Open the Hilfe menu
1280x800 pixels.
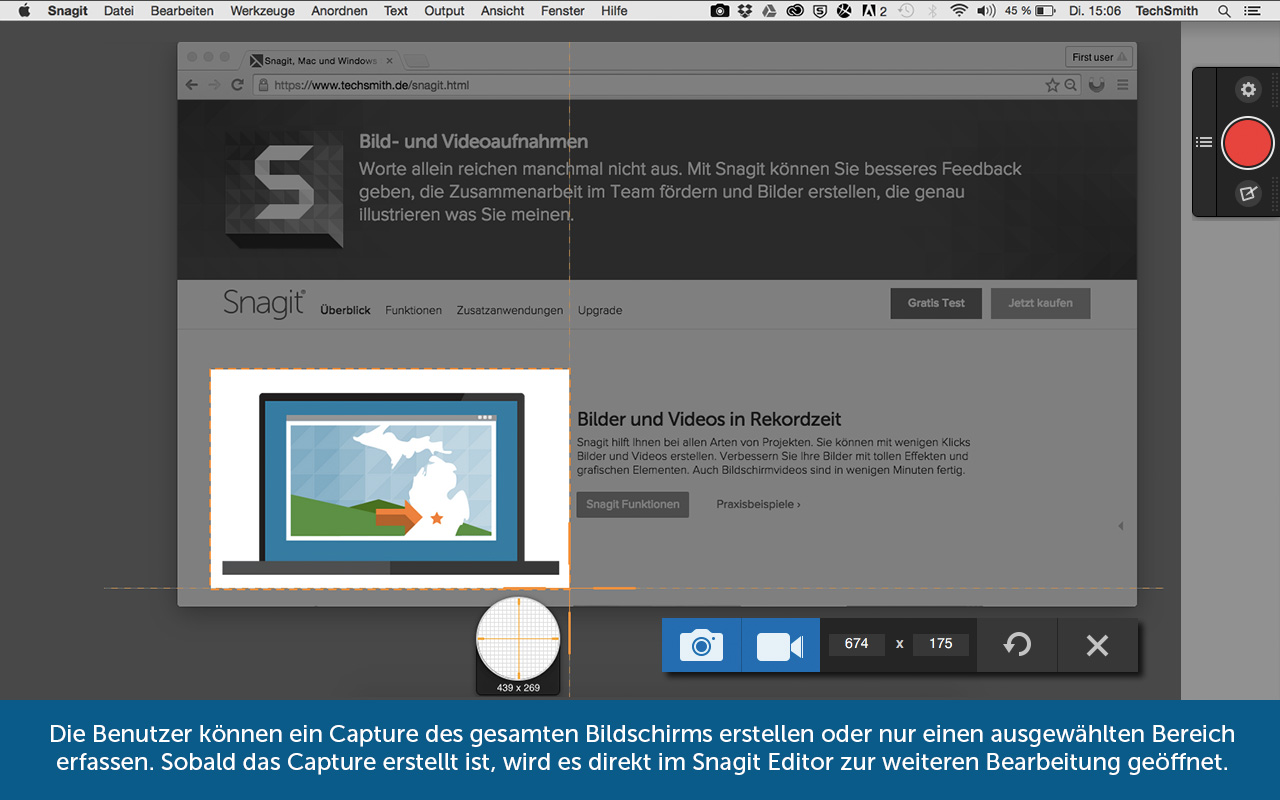614,11
